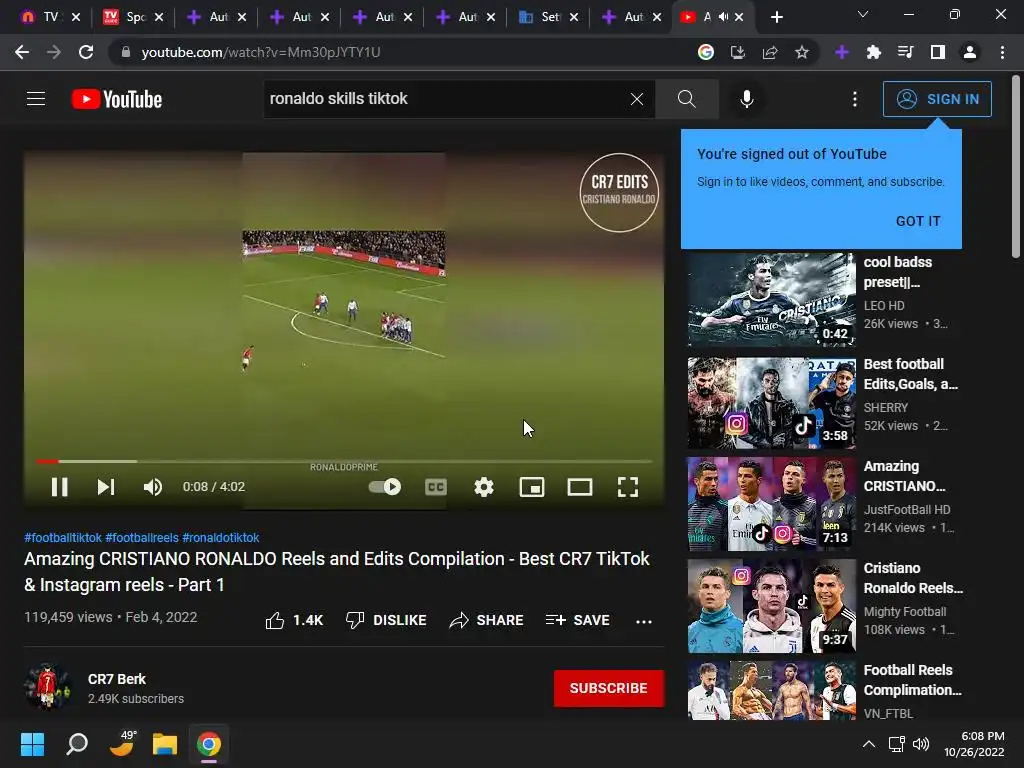This screenshot has width=1024, height=768.
Task: Open CR7 Berk channel name link
Action: (x=117, y=679)
